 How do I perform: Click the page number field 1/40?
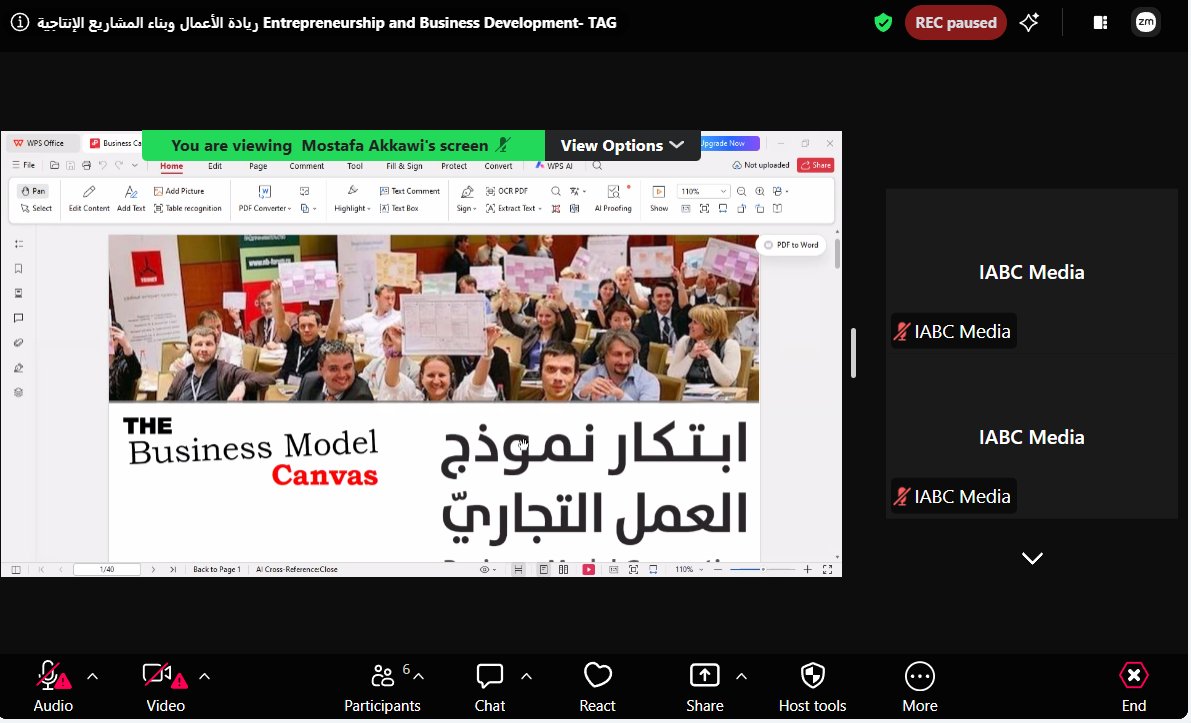(x=107, y=569)
